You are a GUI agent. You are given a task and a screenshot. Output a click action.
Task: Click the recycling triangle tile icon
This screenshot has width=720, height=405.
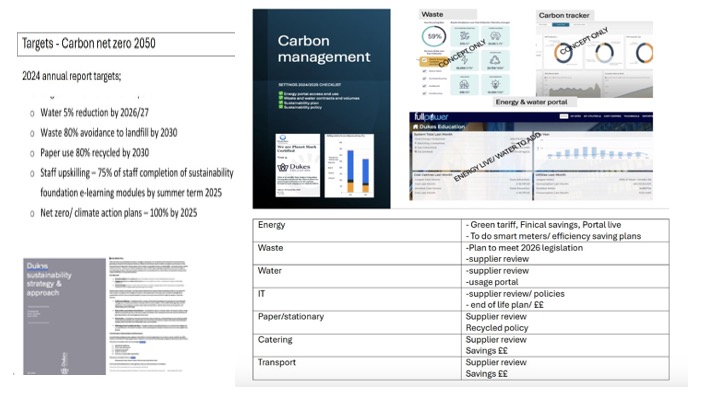(x=495, y=60)
